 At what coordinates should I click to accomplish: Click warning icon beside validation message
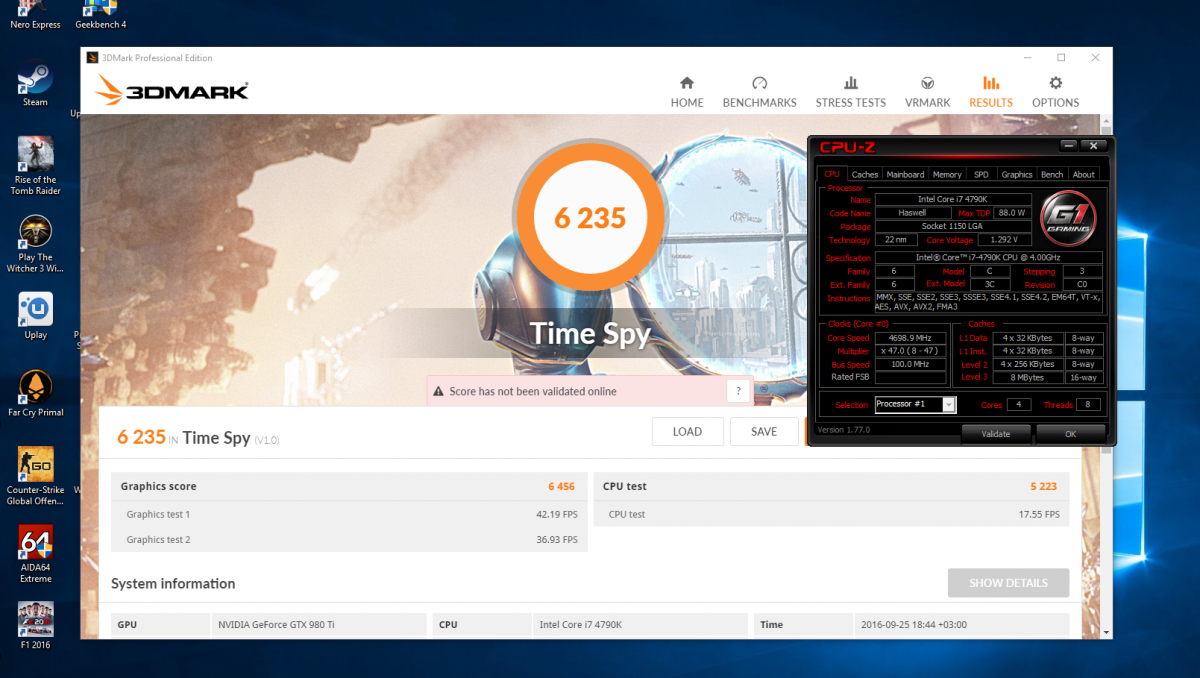(437, 392)
